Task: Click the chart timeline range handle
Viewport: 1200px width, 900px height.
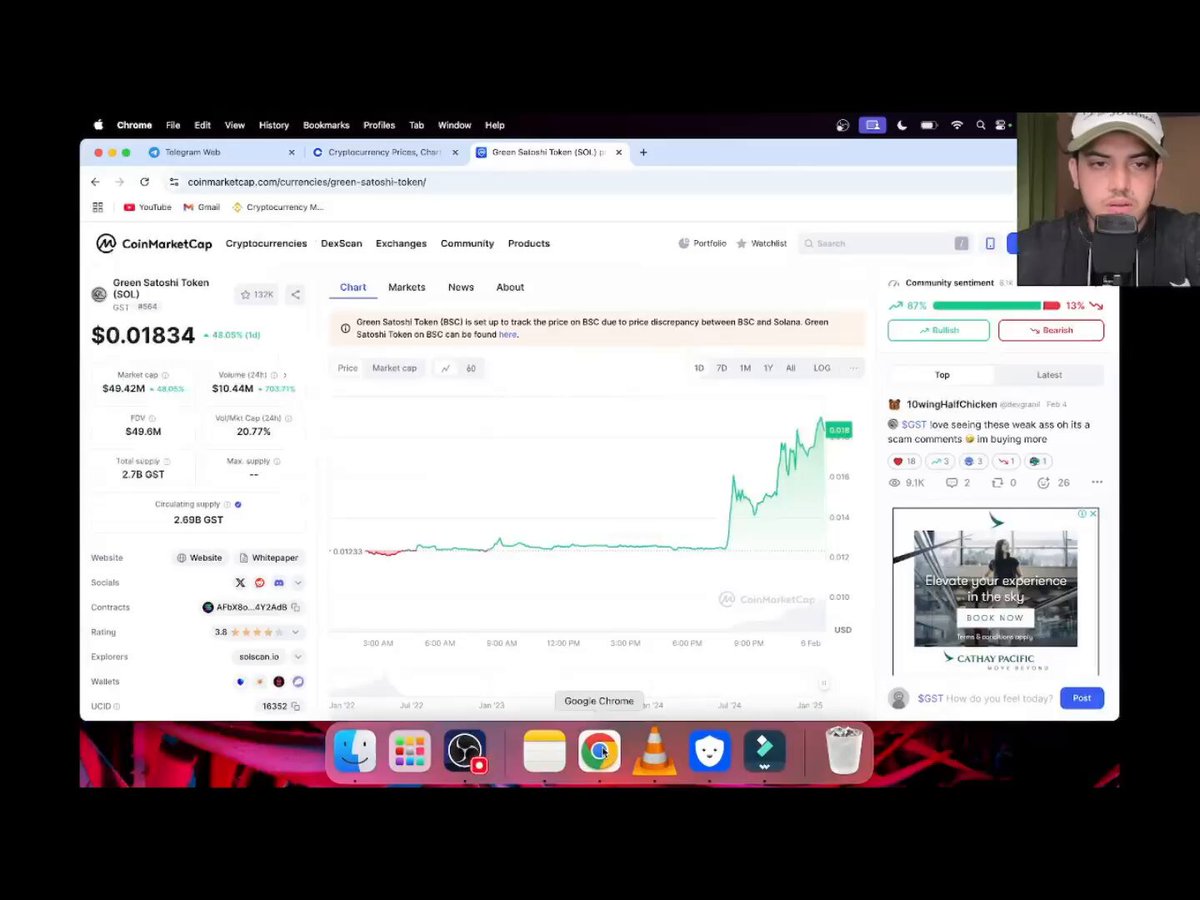Action: (x=824, y=683)
